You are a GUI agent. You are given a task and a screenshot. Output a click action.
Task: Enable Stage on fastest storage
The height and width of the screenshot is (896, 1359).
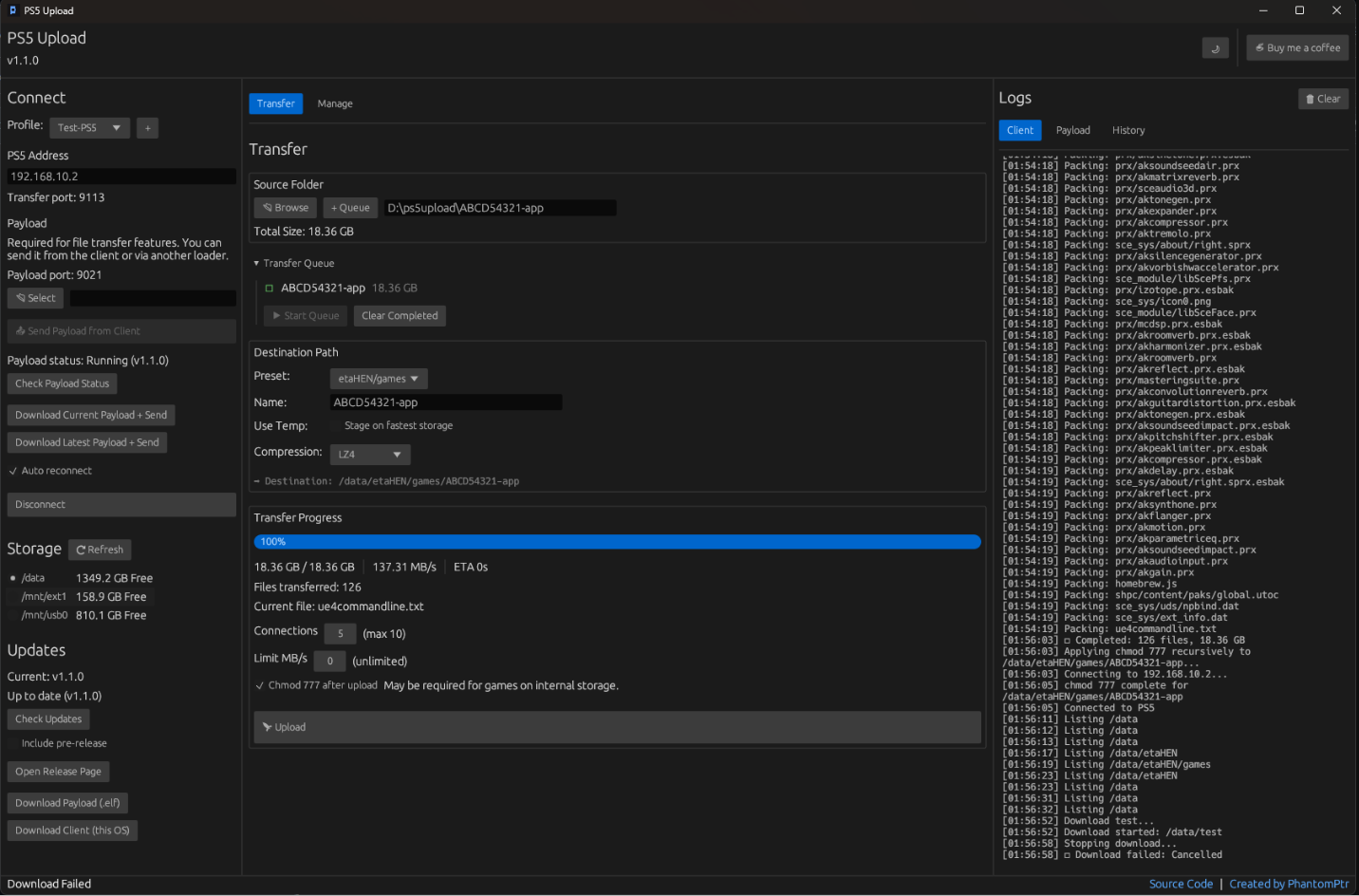click(337, 426)
